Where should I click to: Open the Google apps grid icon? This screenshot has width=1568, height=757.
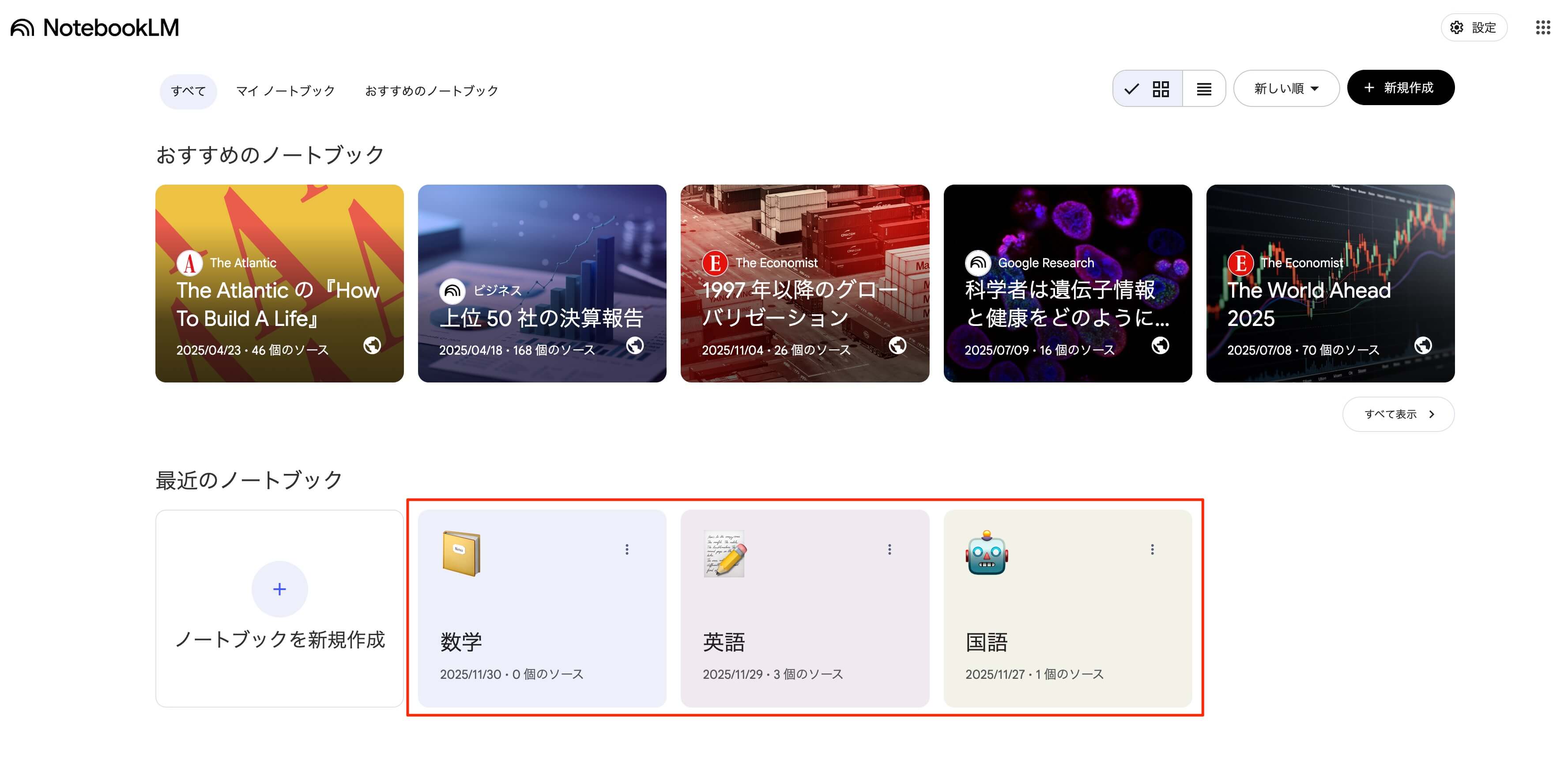click(x=1542, y=27)
